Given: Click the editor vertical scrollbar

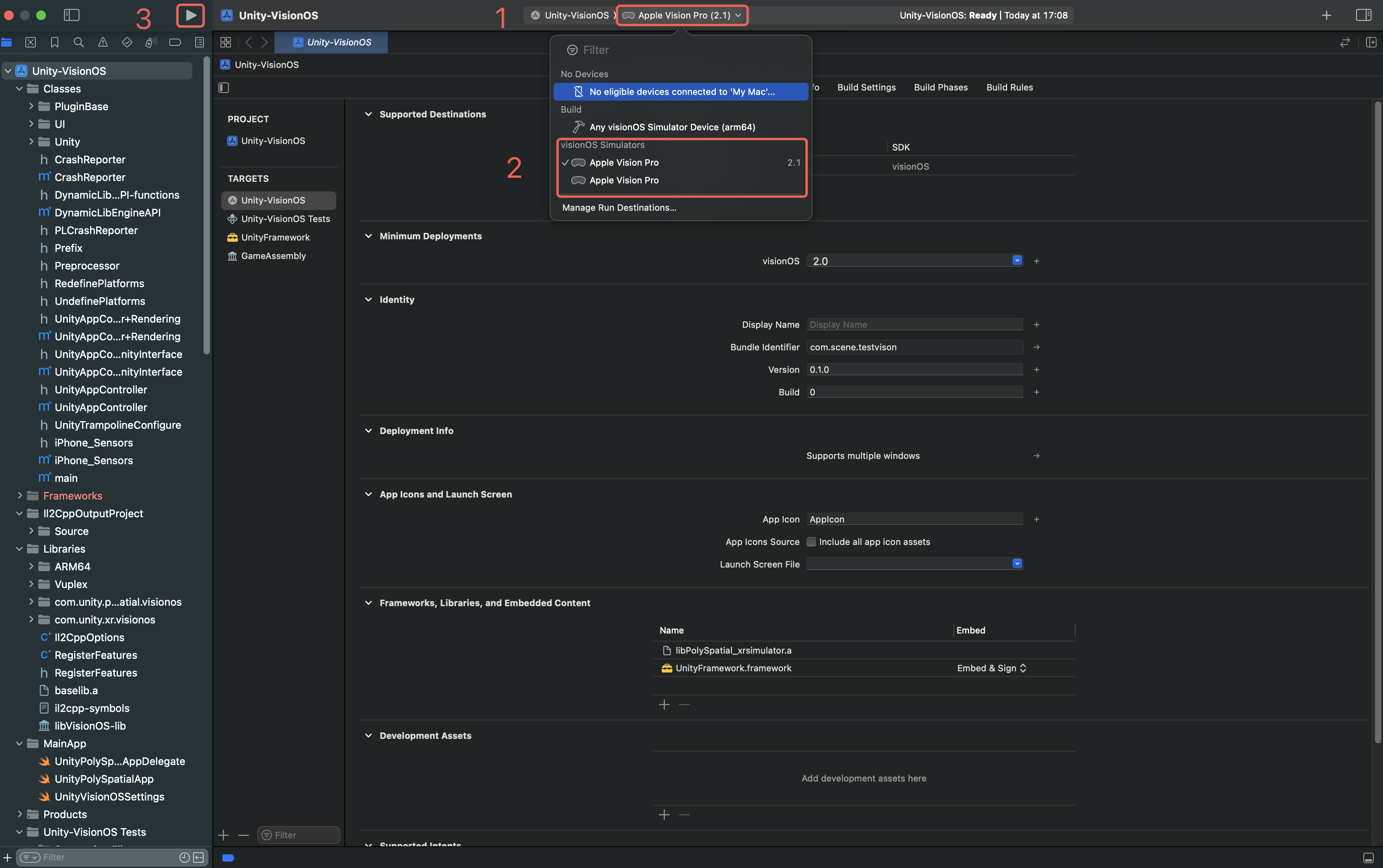Looking at the screenshot, I should (1377, 422).
